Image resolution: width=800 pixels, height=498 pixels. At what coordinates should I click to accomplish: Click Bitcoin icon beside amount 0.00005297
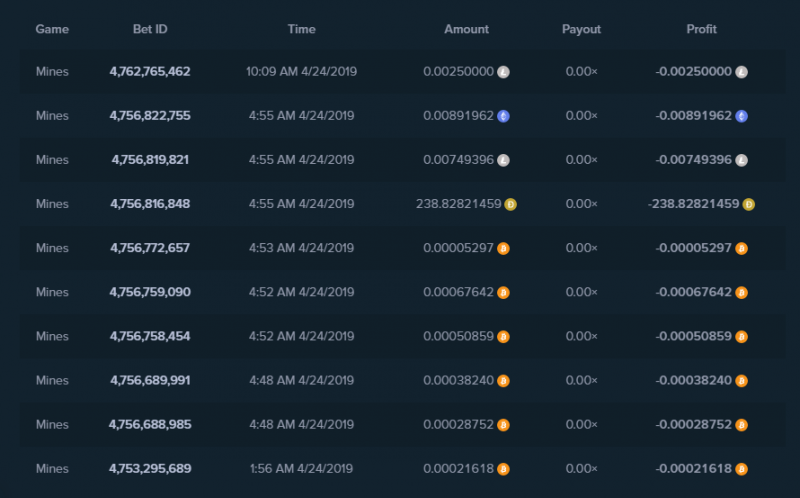[504, 248]
